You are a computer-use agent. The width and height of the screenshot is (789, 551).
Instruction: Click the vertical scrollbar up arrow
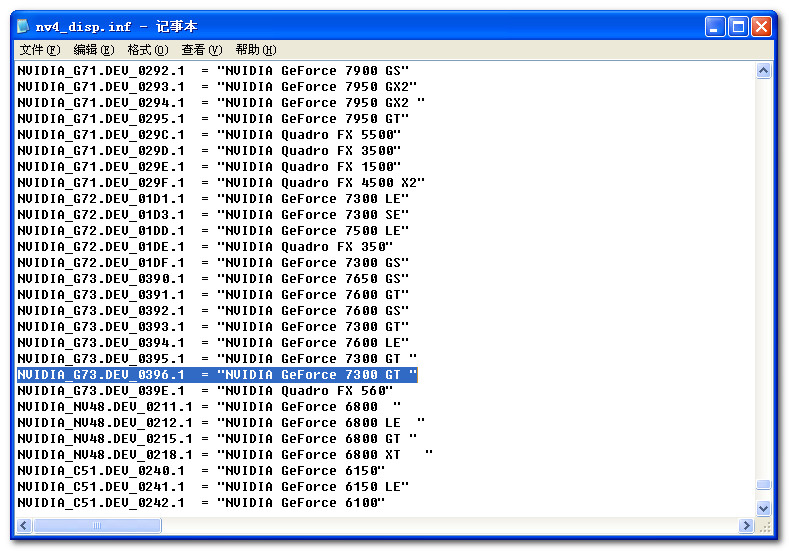[763, 70]
